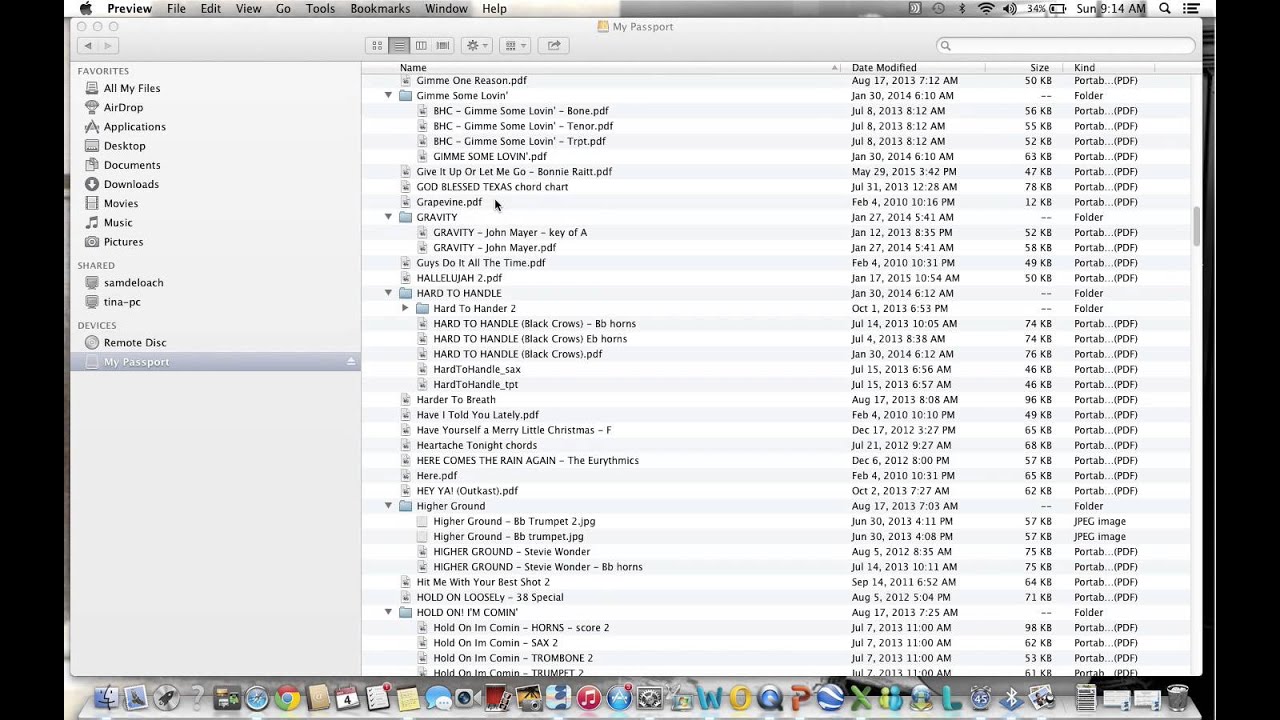Viewport: 1280px width, 720px height.
Task: Open Documents from the sidebar
Action: tap(131, 165)
